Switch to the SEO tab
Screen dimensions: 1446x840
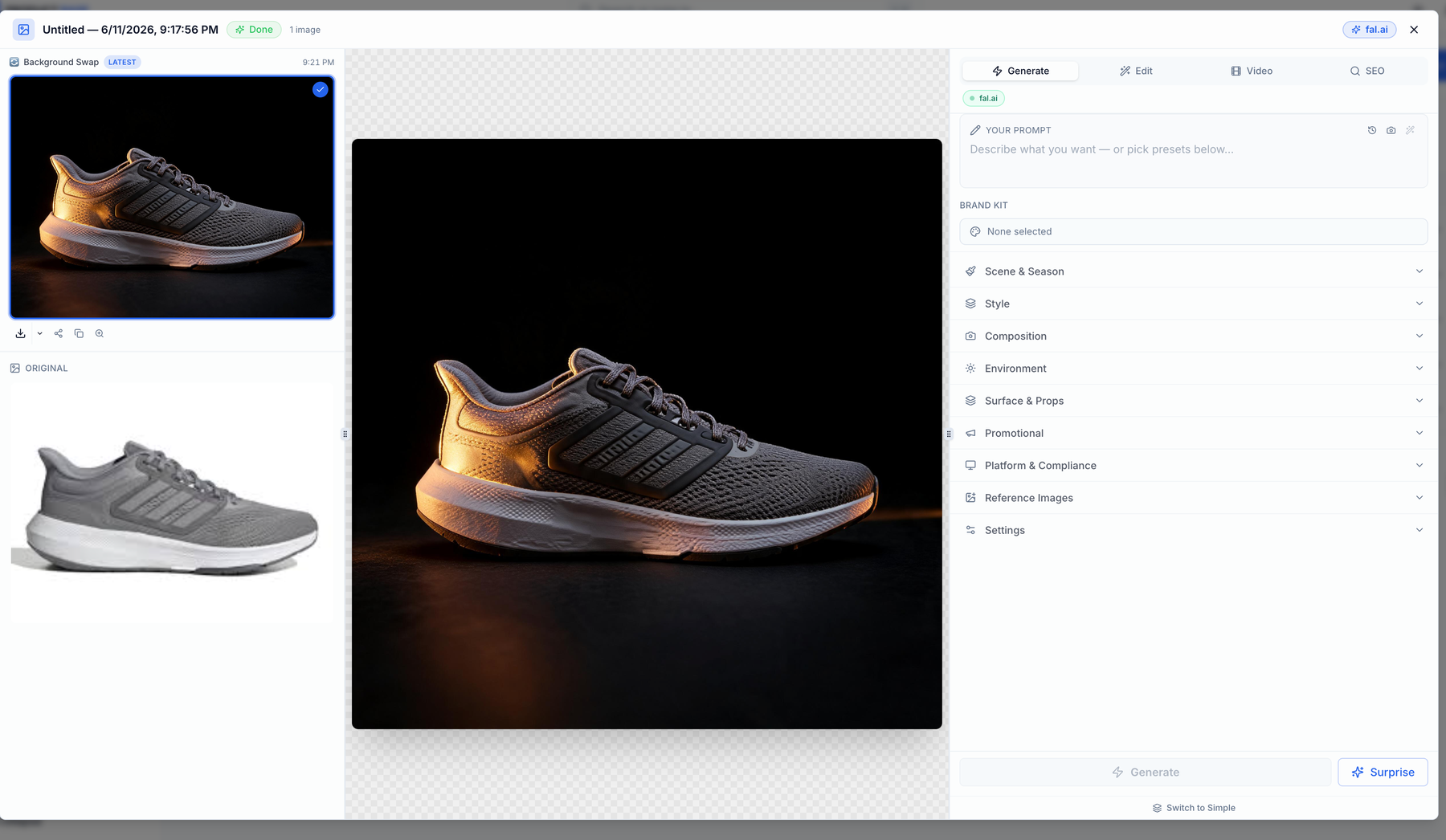[1367, 71]
